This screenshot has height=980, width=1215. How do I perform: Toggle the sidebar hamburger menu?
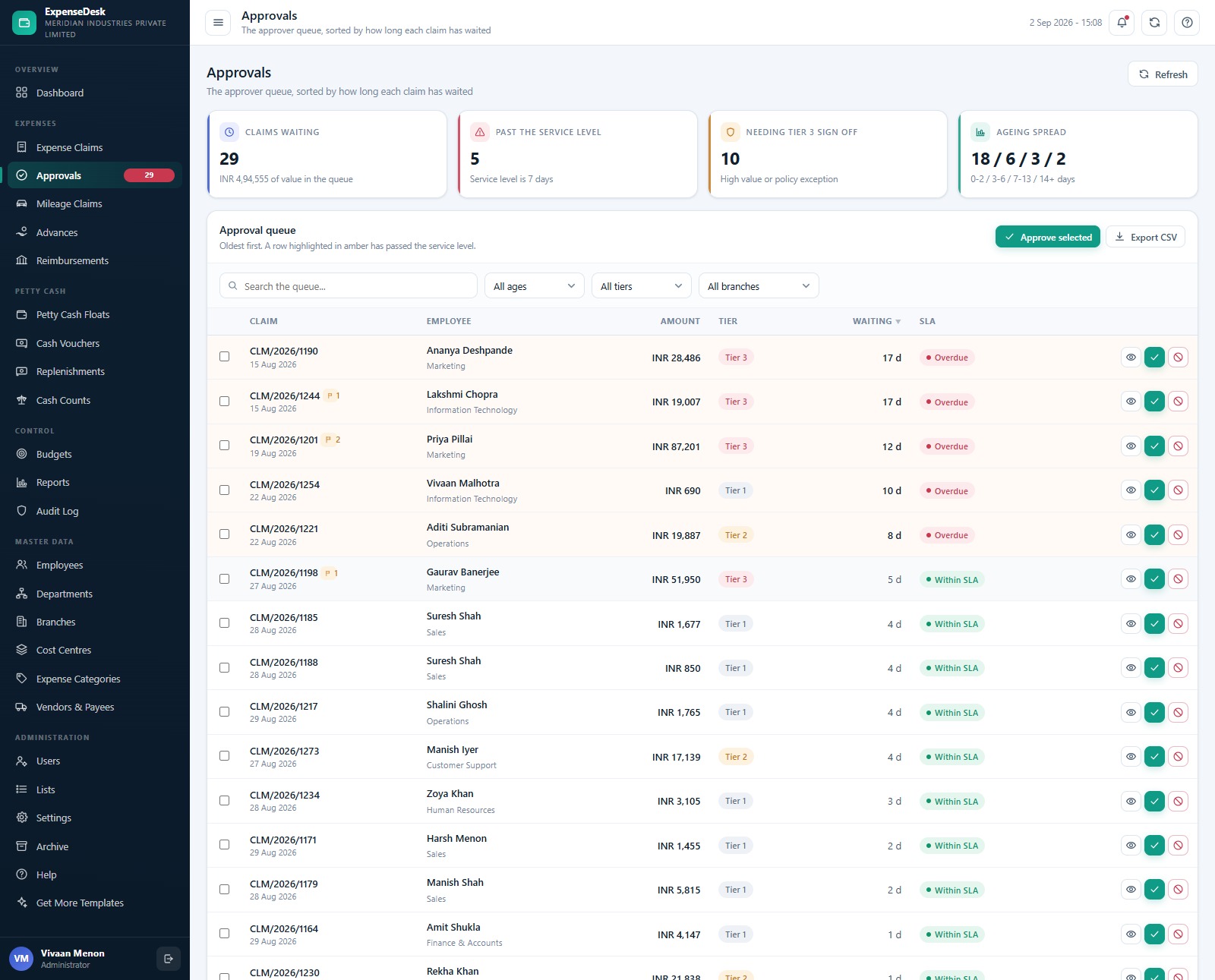coord(218,23)
